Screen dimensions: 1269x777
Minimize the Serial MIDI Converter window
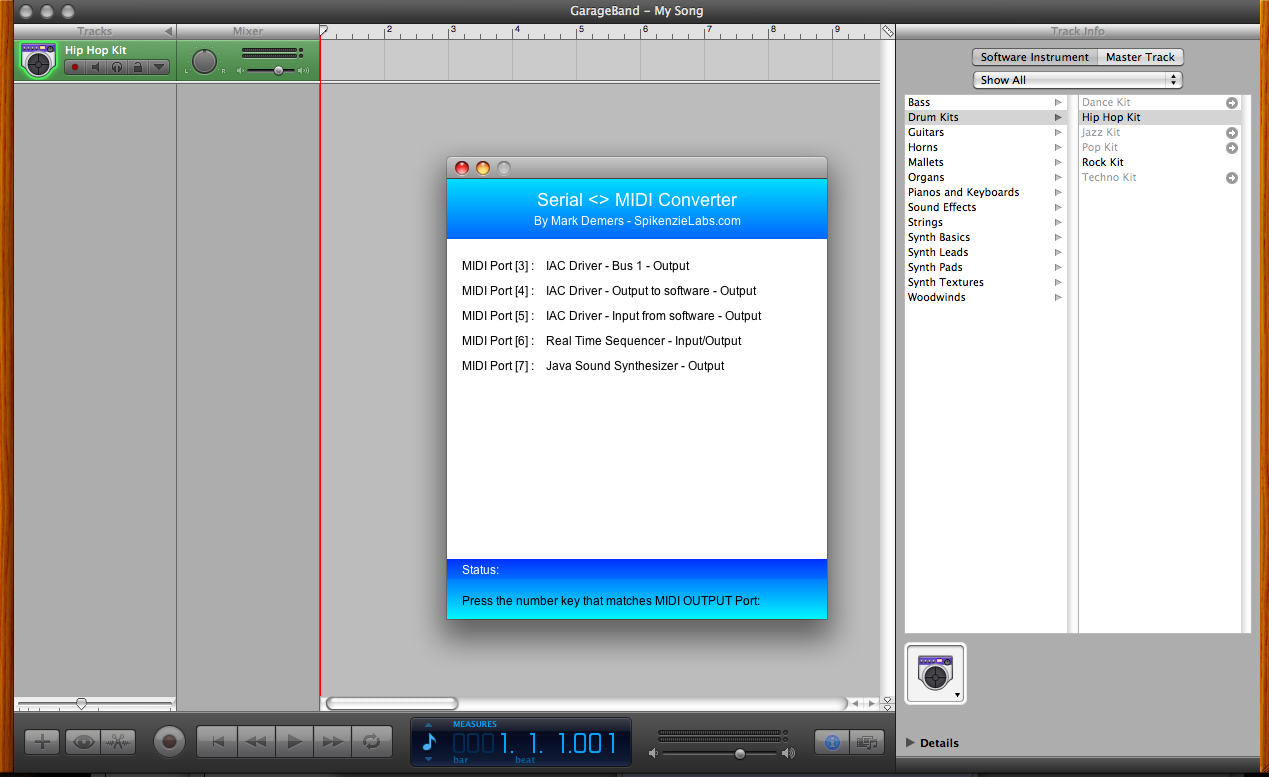[x=483, y=168]
